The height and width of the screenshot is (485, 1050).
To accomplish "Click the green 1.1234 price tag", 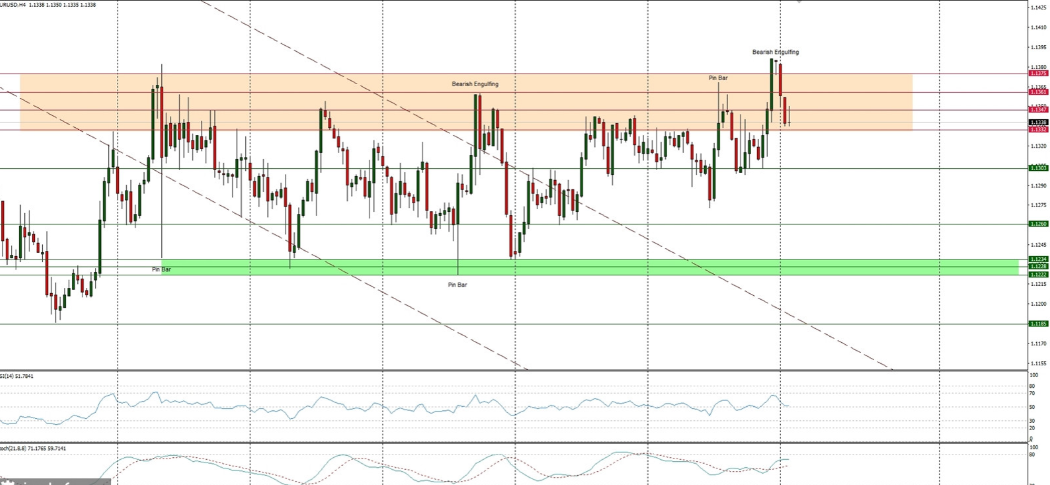I will pyautogui.click(x=1037, y=259).
